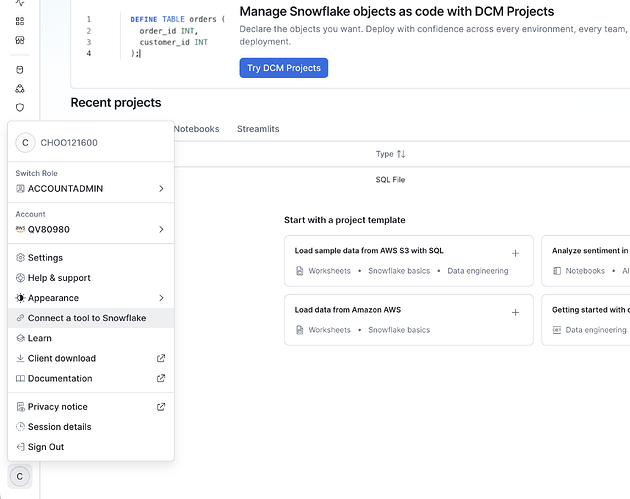Open the database icon in left sidebar
Viewport: 630px width, 499px height.
20,70
